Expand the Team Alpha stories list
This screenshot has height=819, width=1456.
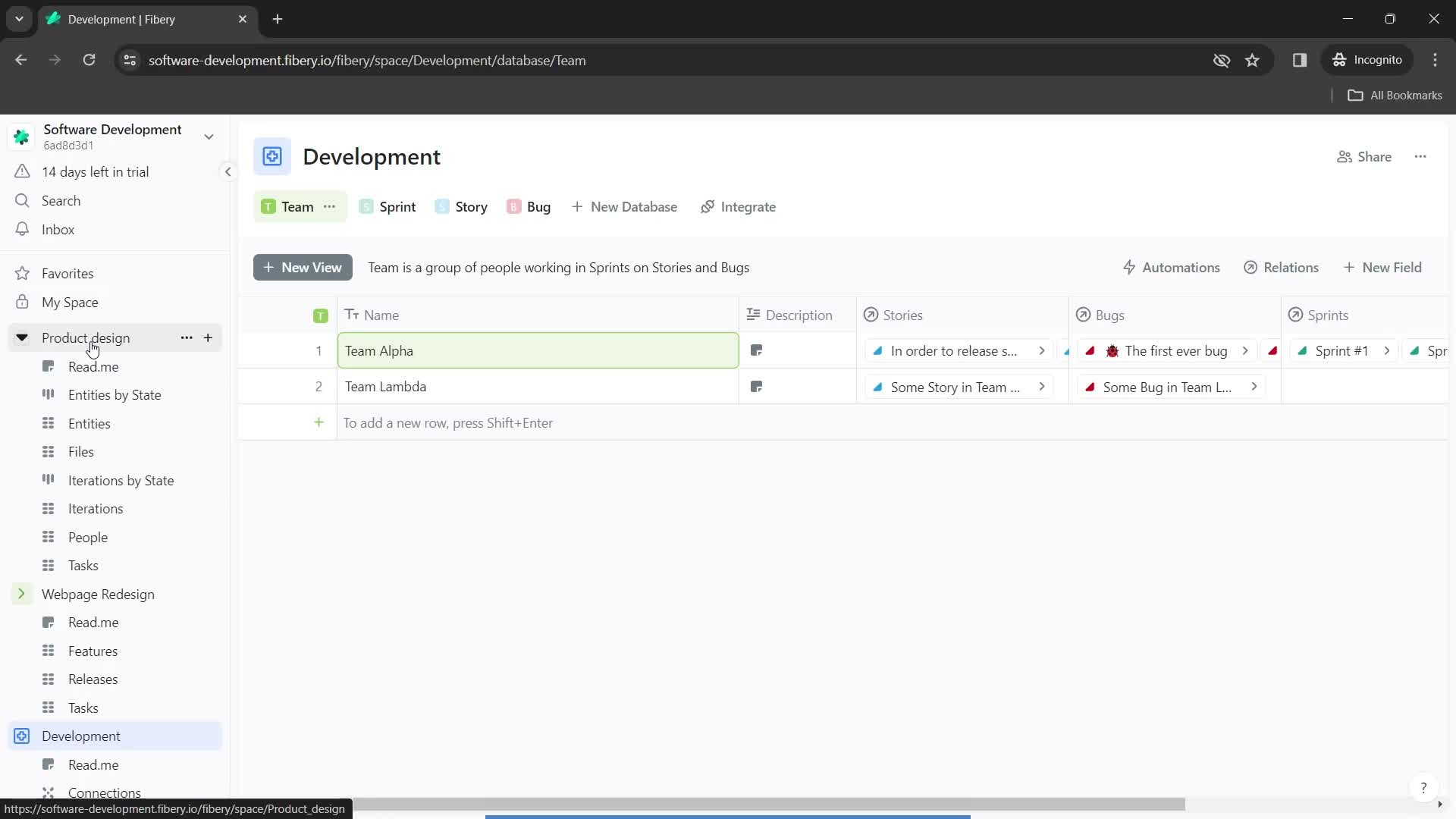point(1045,351)
